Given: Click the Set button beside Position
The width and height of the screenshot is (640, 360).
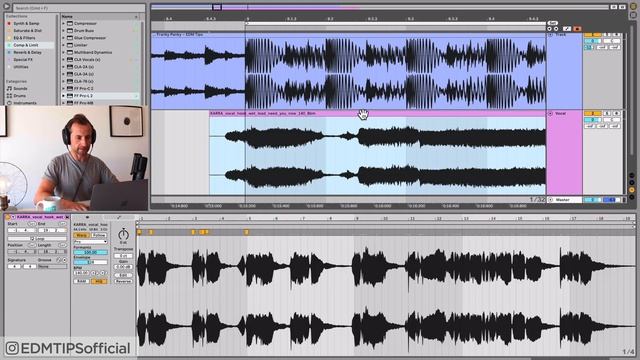Looking at the screenshot, I should [x=31, y=245].
